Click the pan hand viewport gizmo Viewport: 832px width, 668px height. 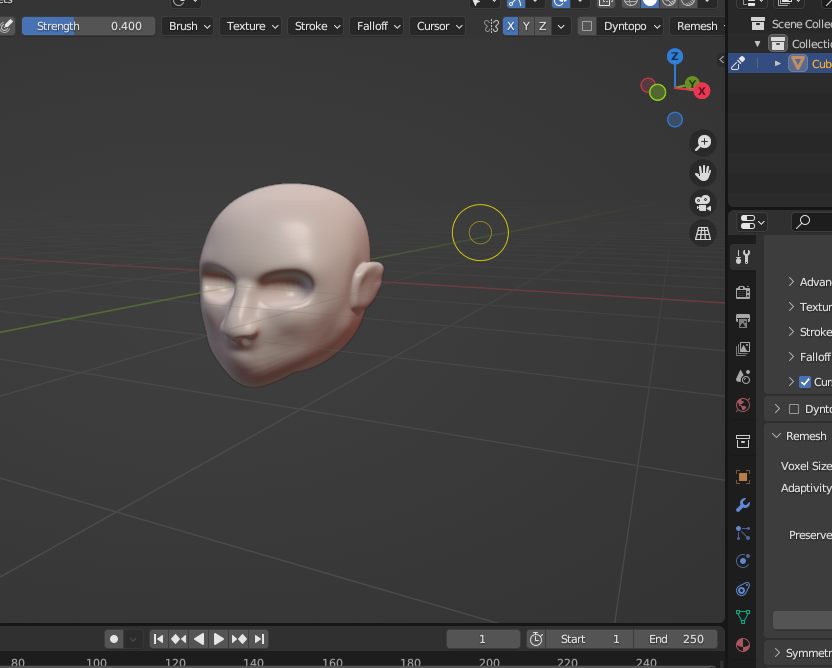703,173
